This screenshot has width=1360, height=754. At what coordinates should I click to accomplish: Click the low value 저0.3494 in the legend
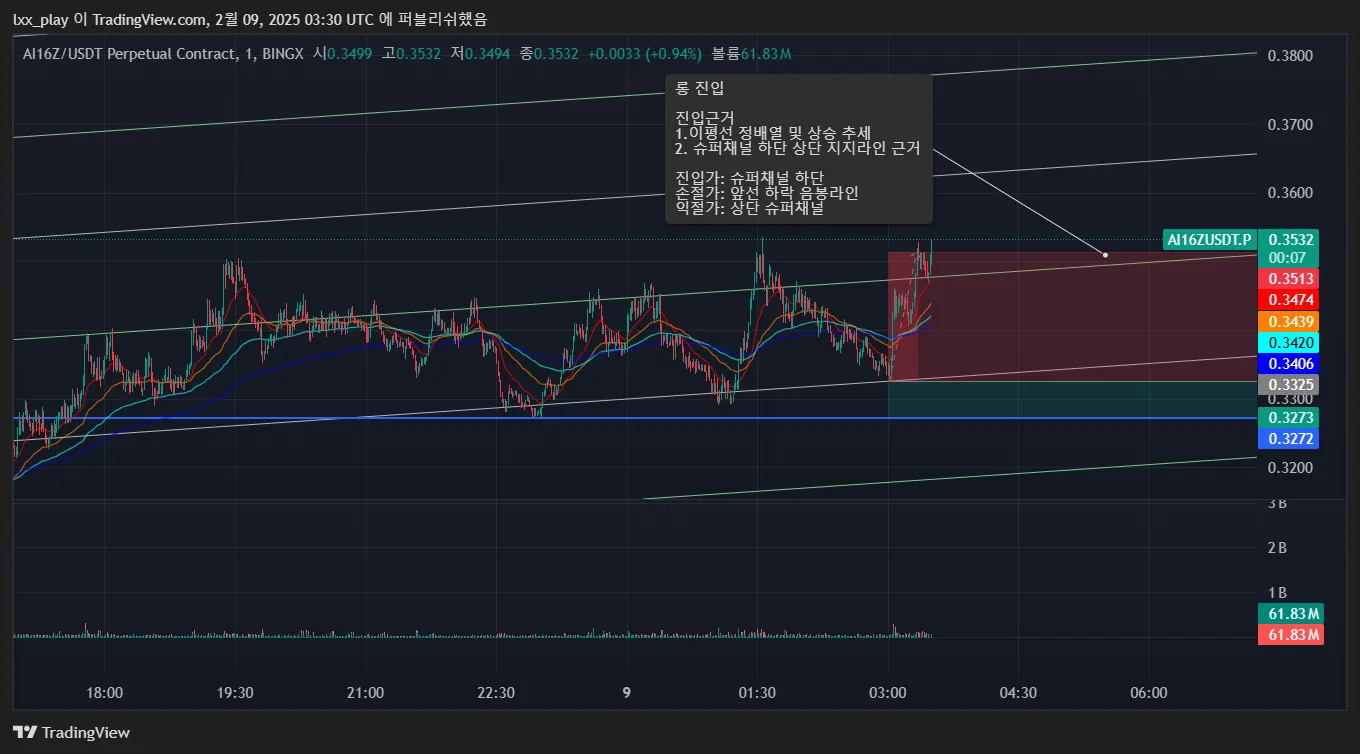[480, 53]
